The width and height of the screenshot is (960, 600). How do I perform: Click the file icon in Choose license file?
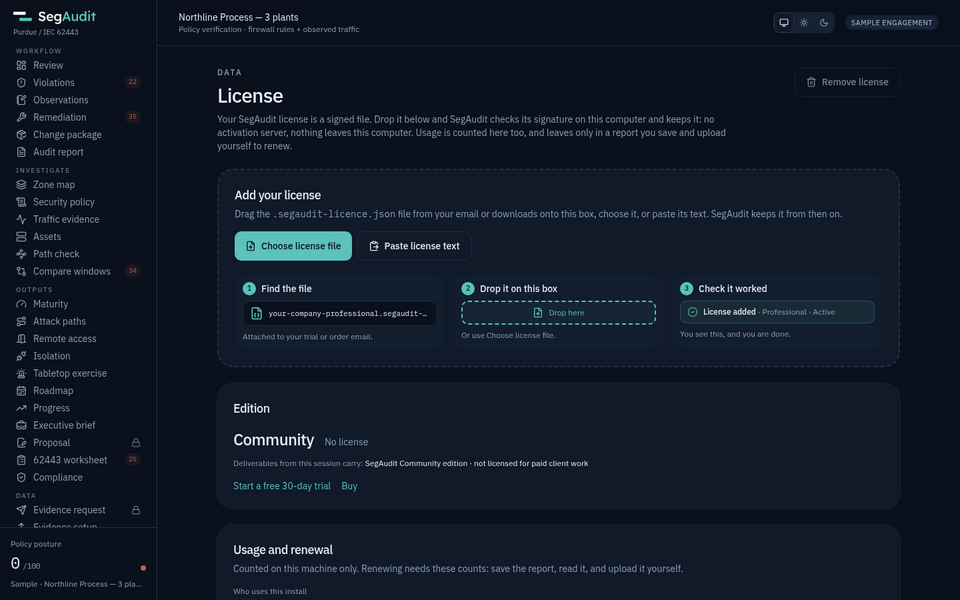click(250, 246)
